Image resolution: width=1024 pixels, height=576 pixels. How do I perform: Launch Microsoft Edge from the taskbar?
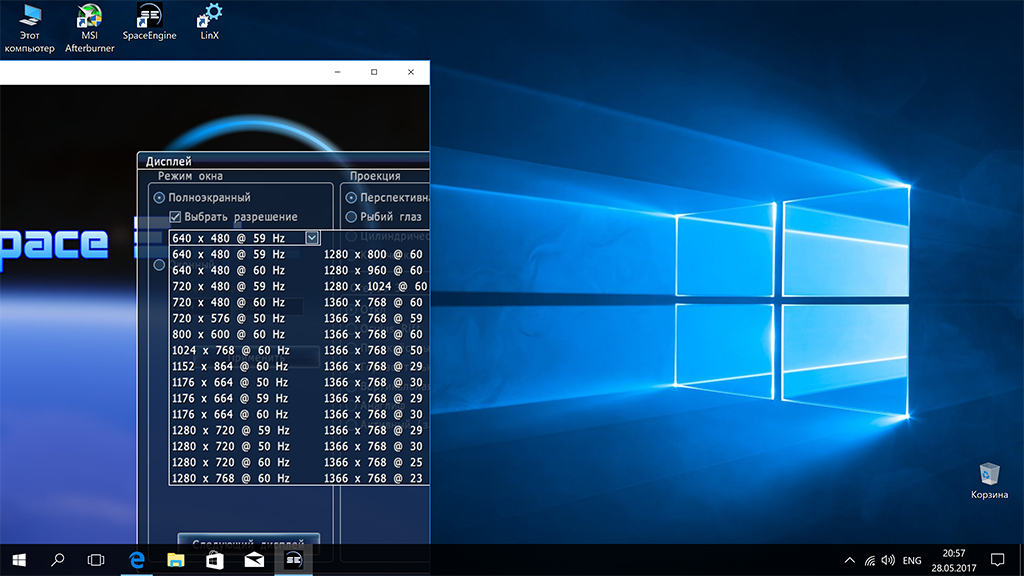(136, 560)
